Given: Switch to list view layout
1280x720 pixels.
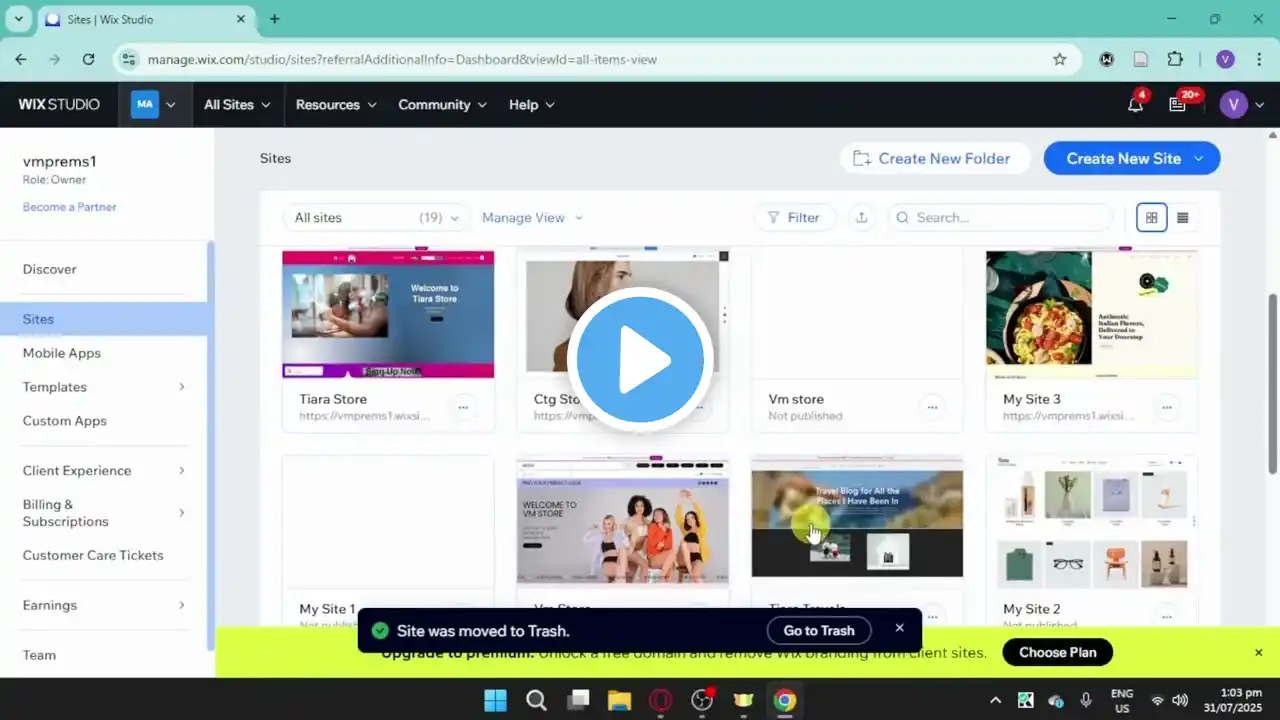Looking at the screenshot, I should (x=1183, y=217).
